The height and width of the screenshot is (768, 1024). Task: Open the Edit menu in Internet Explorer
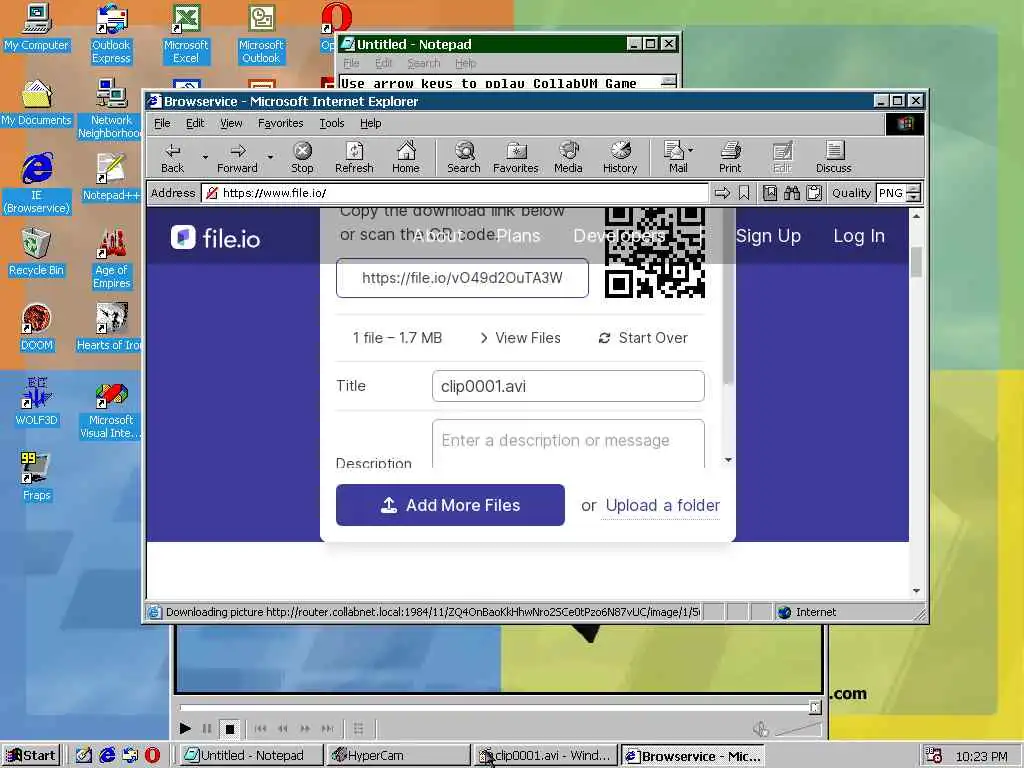(195, 123)
